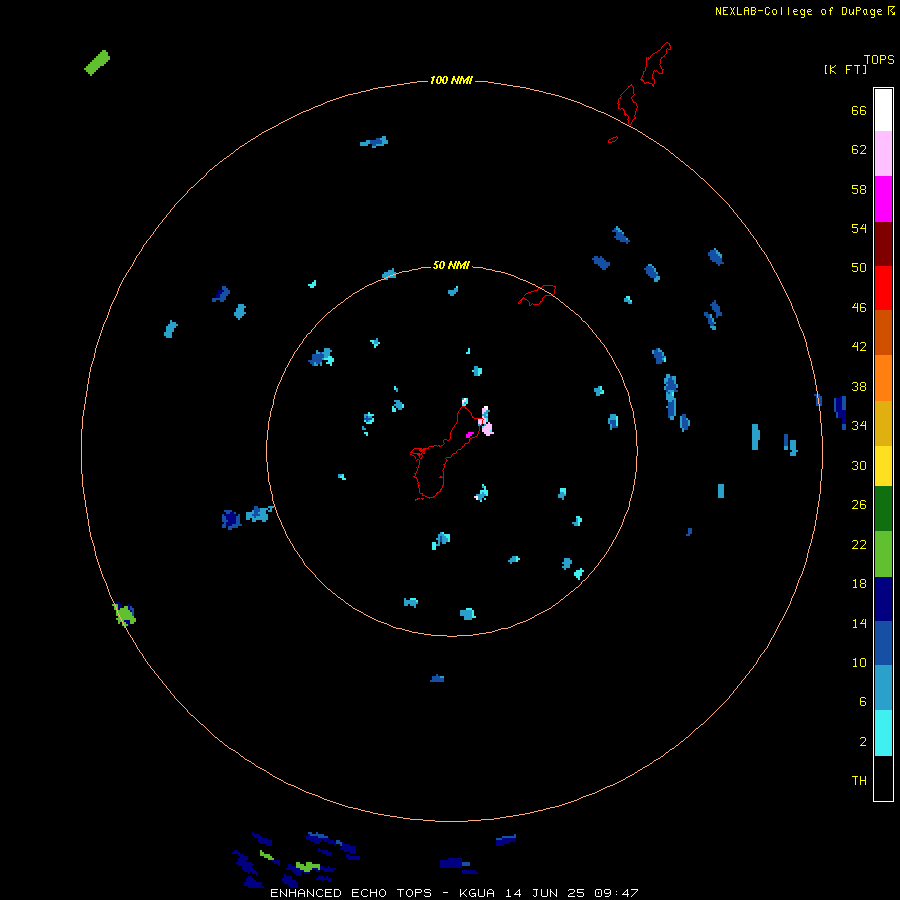Click the 18 legend value
The width and height of the screenshot is (900, 900).
(859, 584)
